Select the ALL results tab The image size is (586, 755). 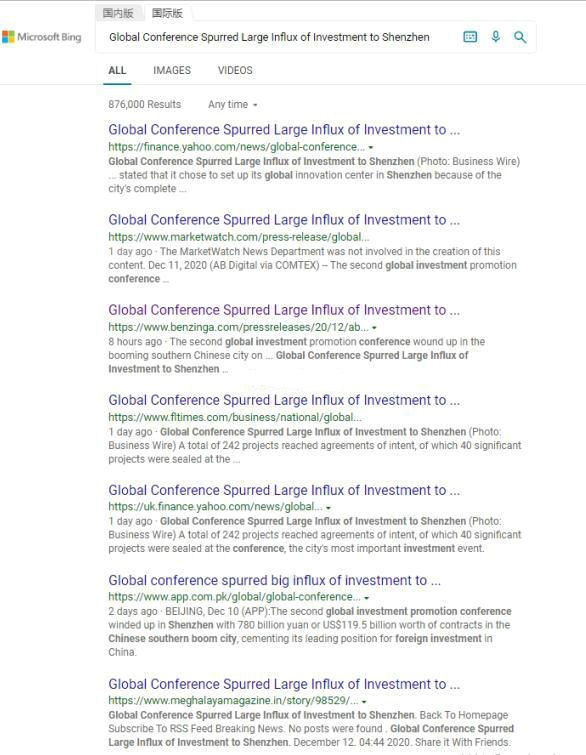click(117, 70)
